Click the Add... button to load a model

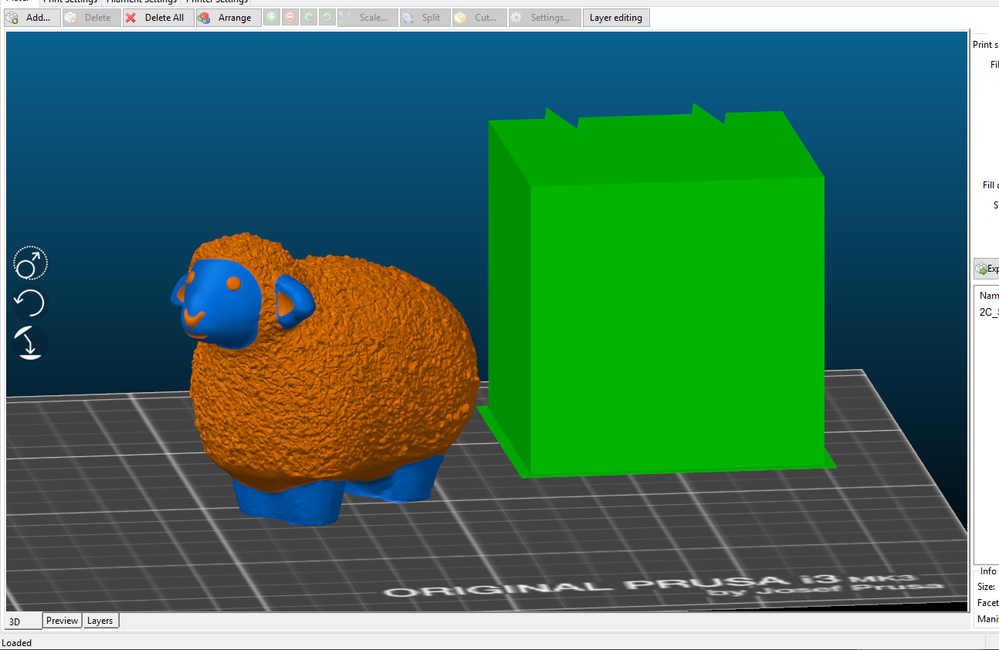click(x=31, y=18)
